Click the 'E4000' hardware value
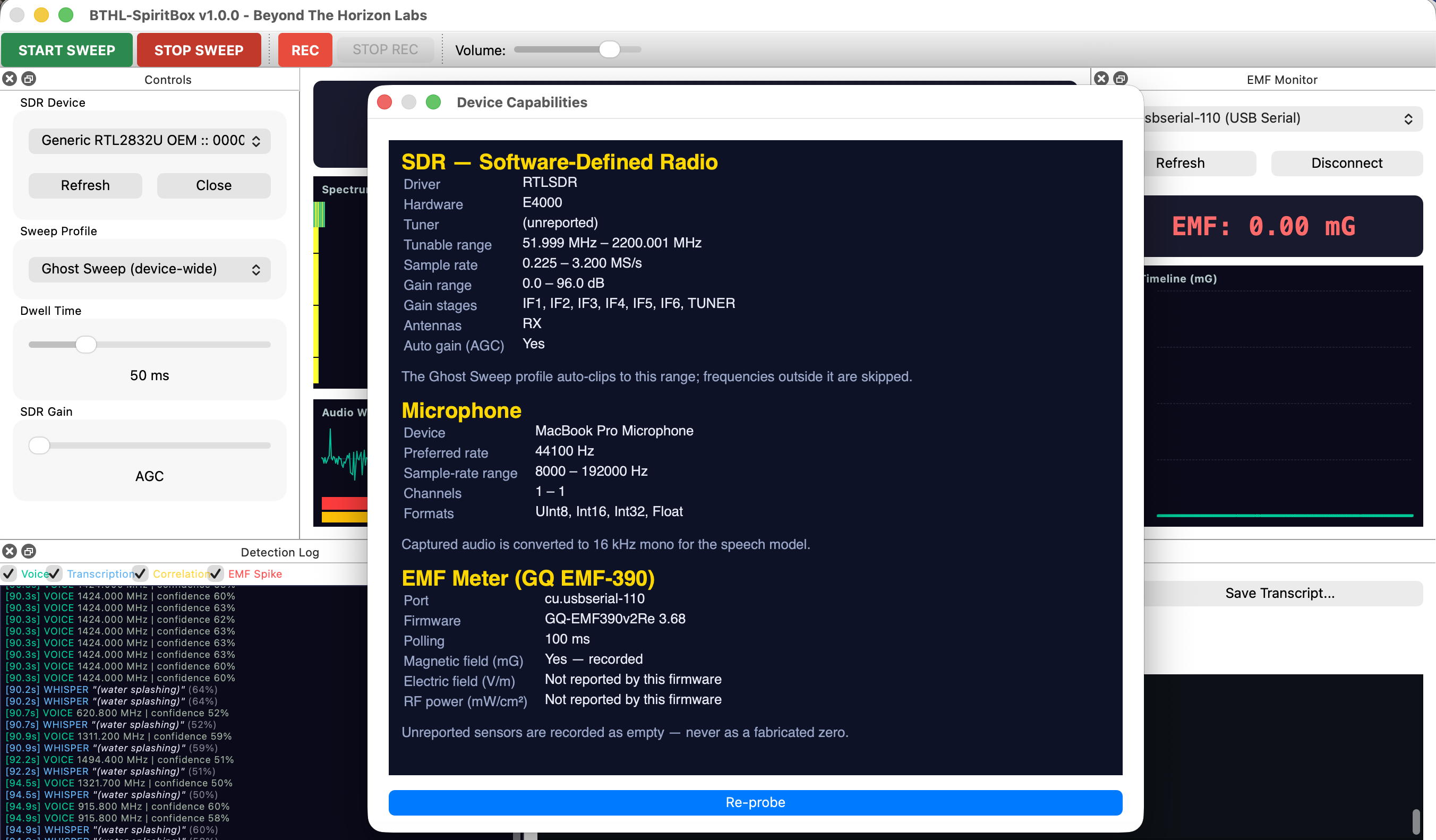The height and width of the screenshot is (840, 1436). tap(542, 202)
